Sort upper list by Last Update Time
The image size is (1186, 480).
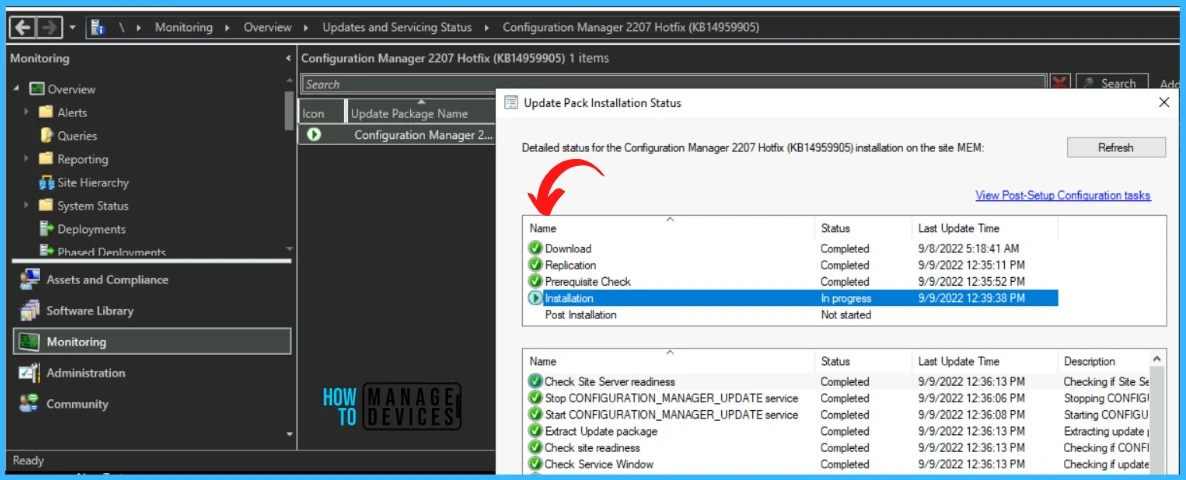tap(984, 228)
